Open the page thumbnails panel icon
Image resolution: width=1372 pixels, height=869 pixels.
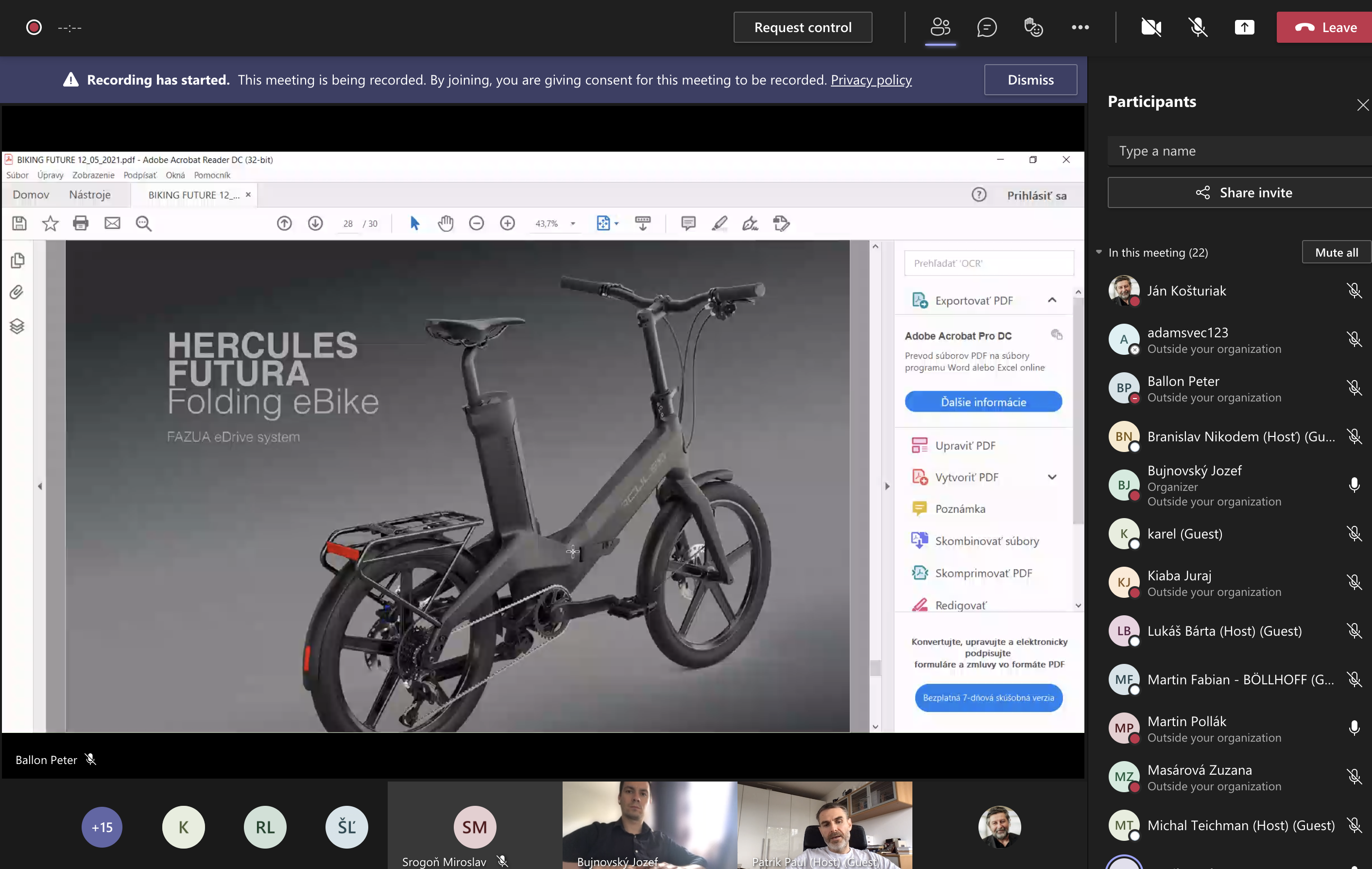pyautogui.click(x=17, y=261)
